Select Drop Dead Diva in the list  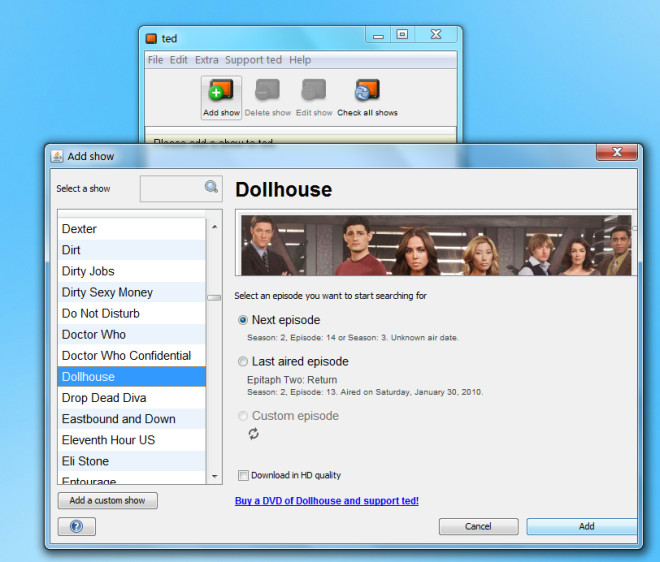(131, 397)
